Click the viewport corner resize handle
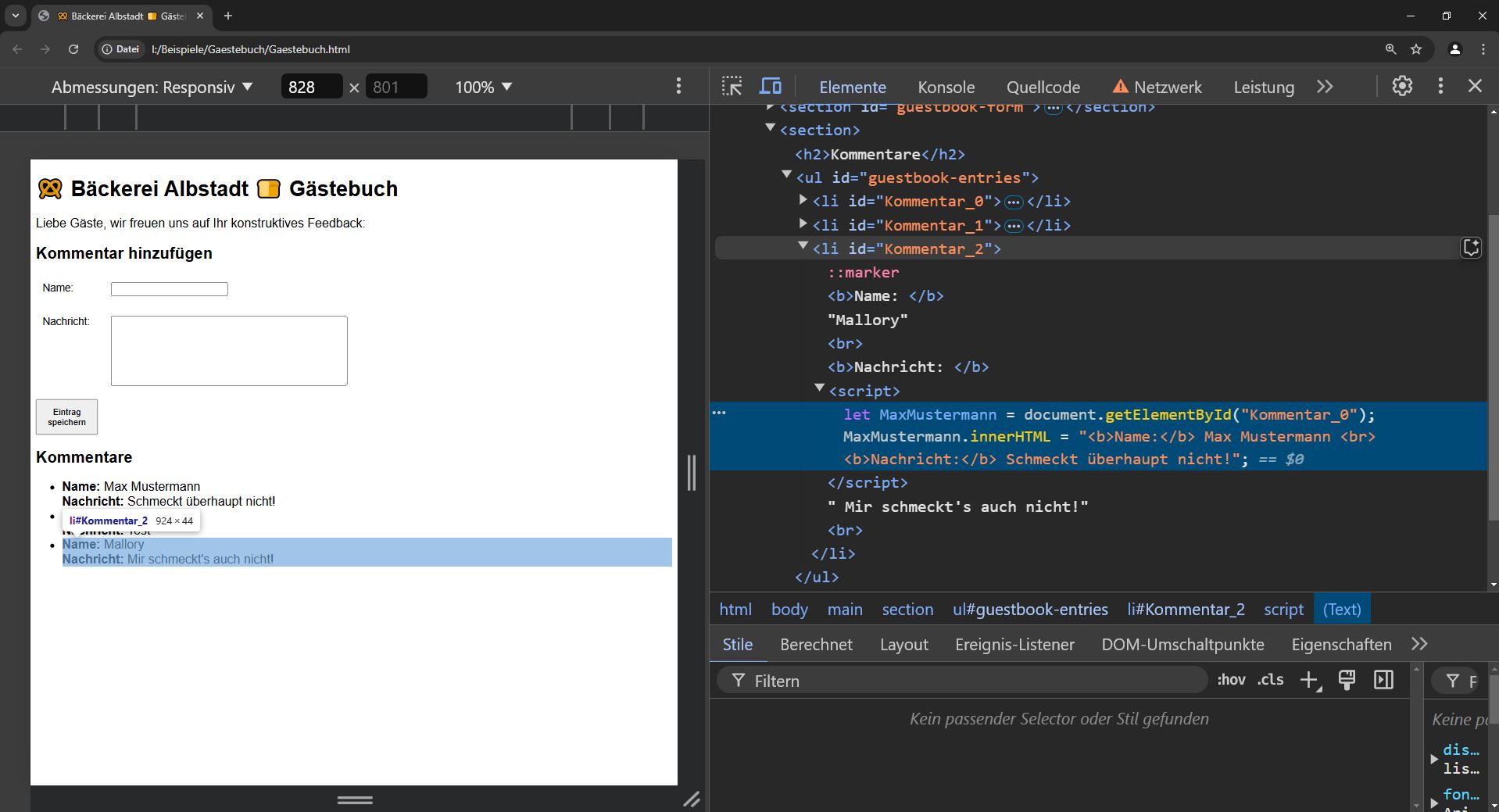This screenshot has height=812, width=1499. pyautogui.click(x=691, y=799)
